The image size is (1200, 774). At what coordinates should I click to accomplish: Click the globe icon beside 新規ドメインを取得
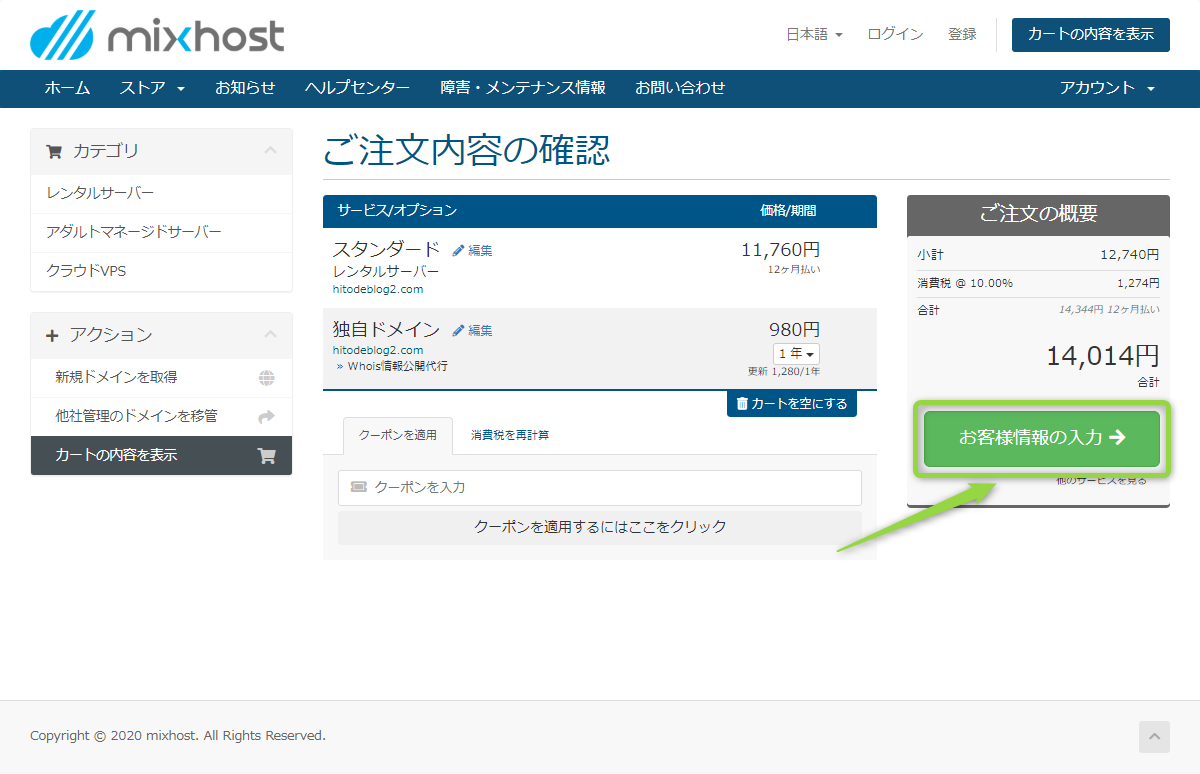pyautogui.click(x=266, y=378)
